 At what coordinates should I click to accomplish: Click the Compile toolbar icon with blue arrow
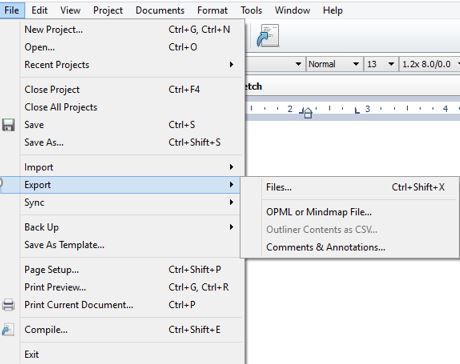click(x=268, y=36)
